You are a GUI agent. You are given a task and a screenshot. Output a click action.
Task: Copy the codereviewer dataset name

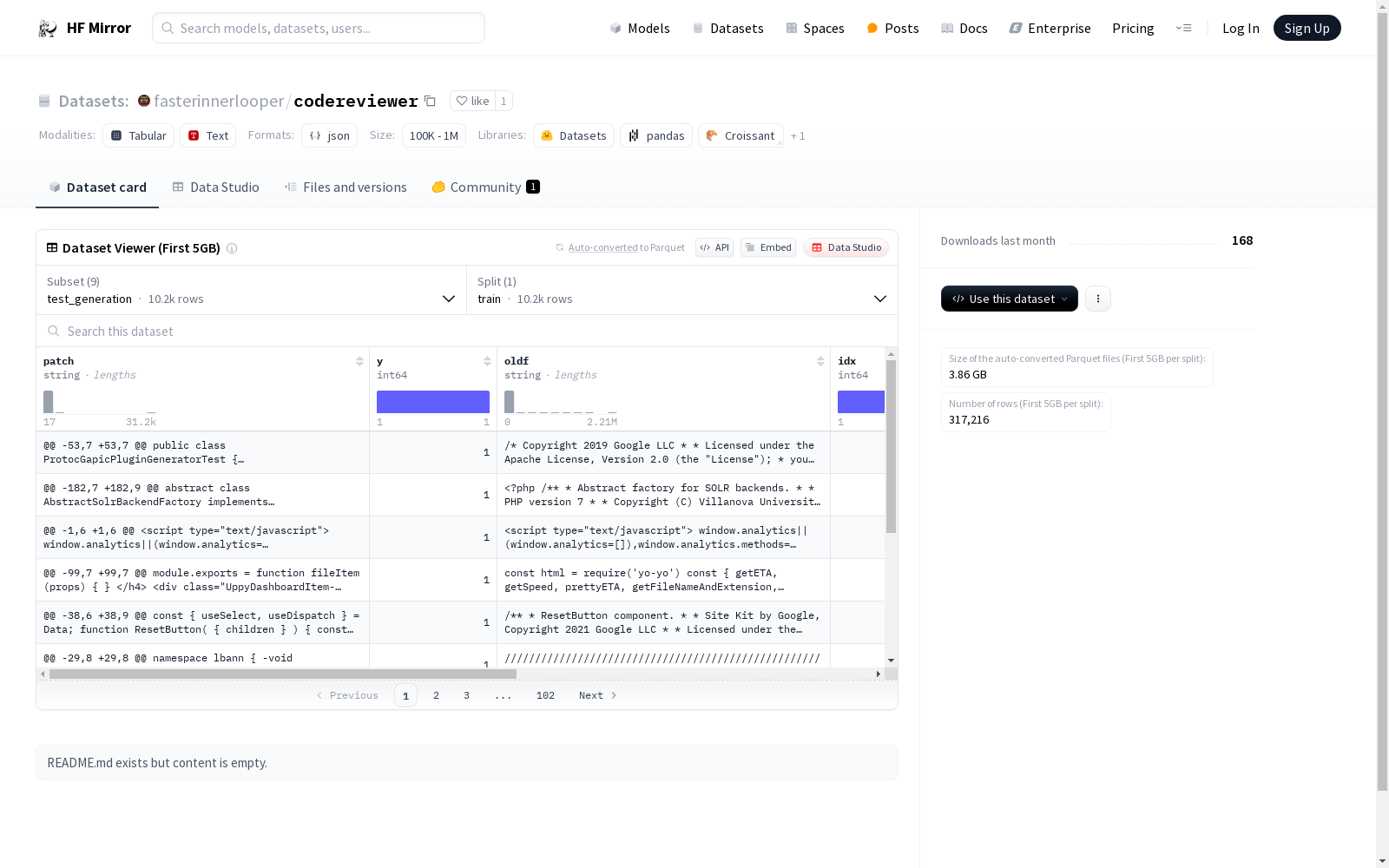point(430,101)
